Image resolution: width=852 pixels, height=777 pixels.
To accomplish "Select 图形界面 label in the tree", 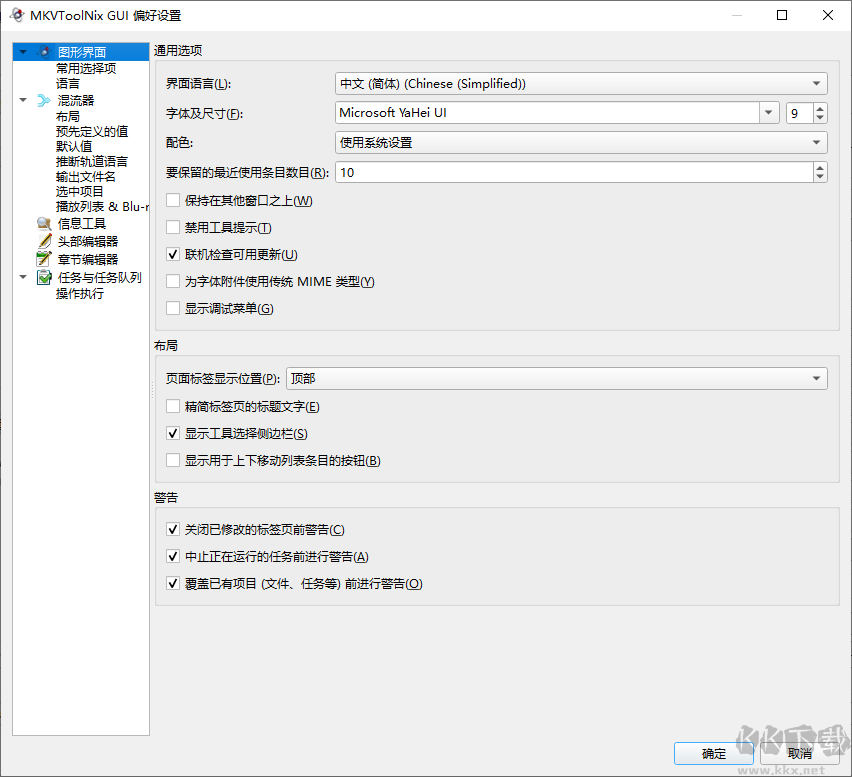I will [82, 52].
